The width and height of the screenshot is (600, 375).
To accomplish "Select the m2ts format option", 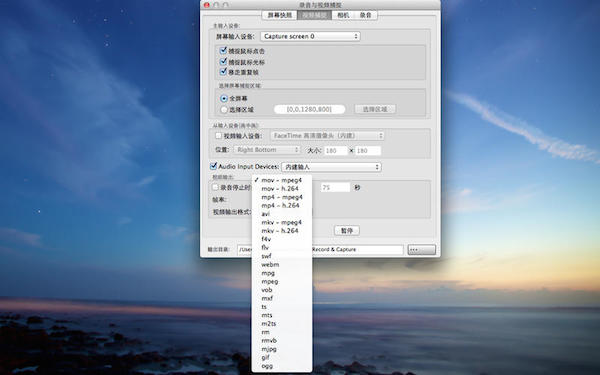I will (x=282, y=323).
